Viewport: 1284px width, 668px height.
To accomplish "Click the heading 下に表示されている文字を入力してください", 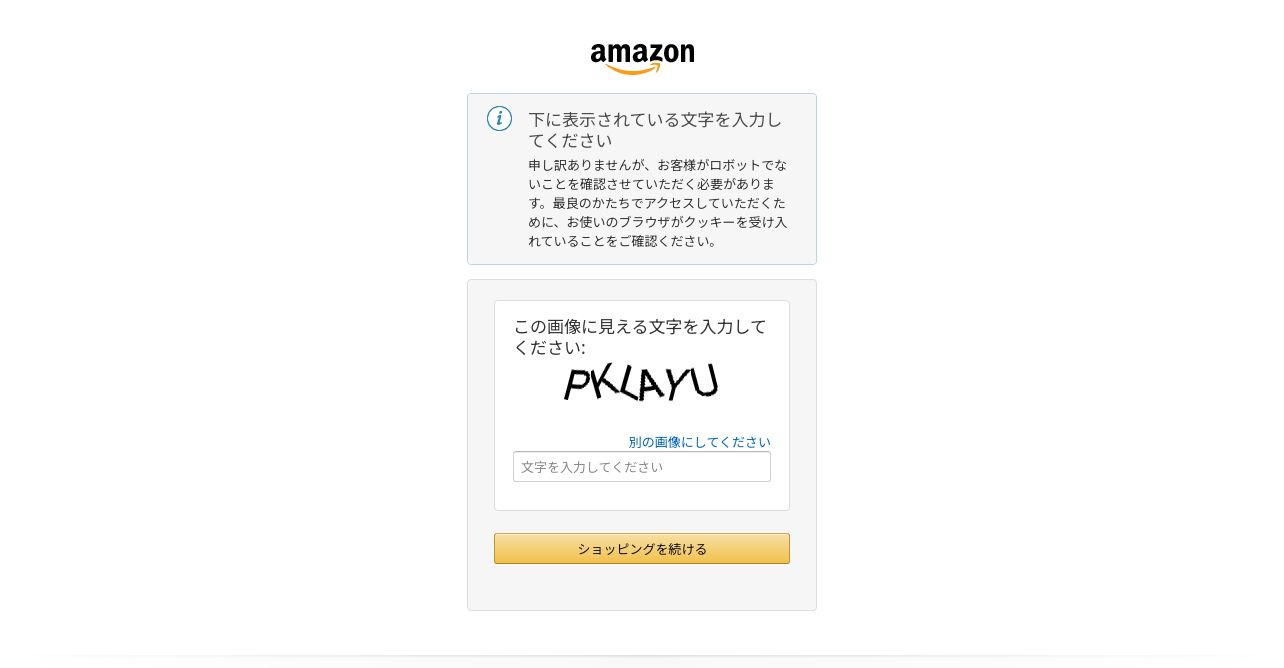I will pyautogui.click(x=655, y=130).
